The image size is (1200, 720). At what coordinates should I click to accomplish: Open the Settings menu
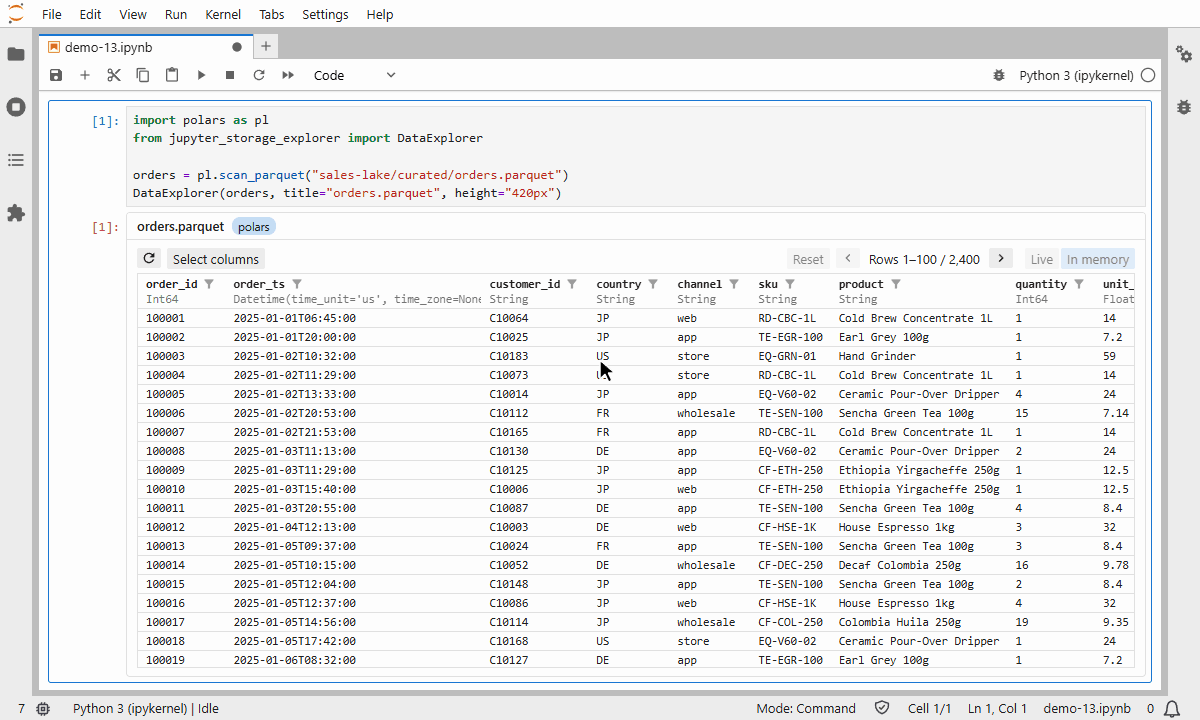pos(325,14)
